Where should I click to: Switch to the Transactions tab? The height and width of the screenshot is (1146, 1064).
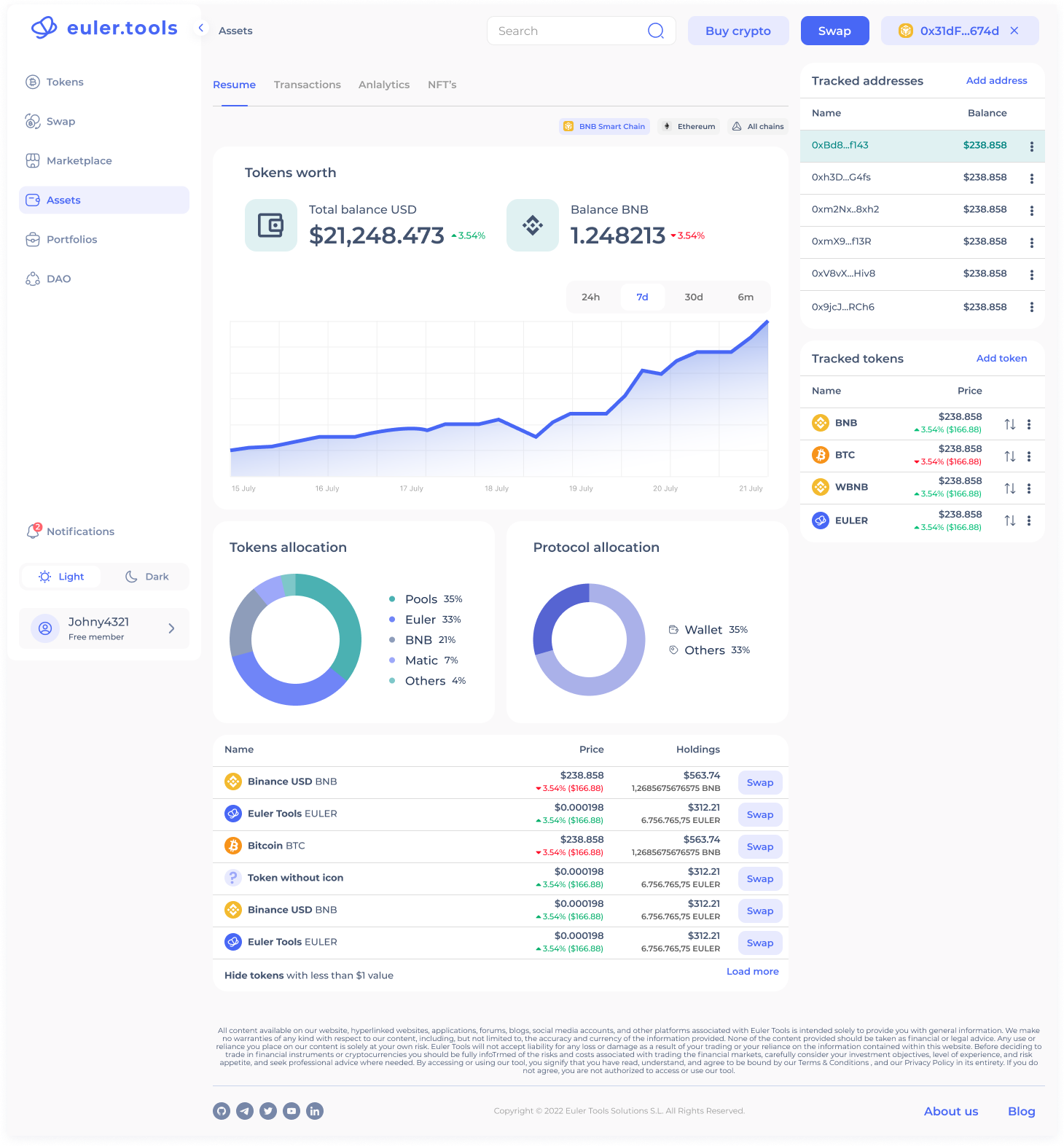click(308, 85)
